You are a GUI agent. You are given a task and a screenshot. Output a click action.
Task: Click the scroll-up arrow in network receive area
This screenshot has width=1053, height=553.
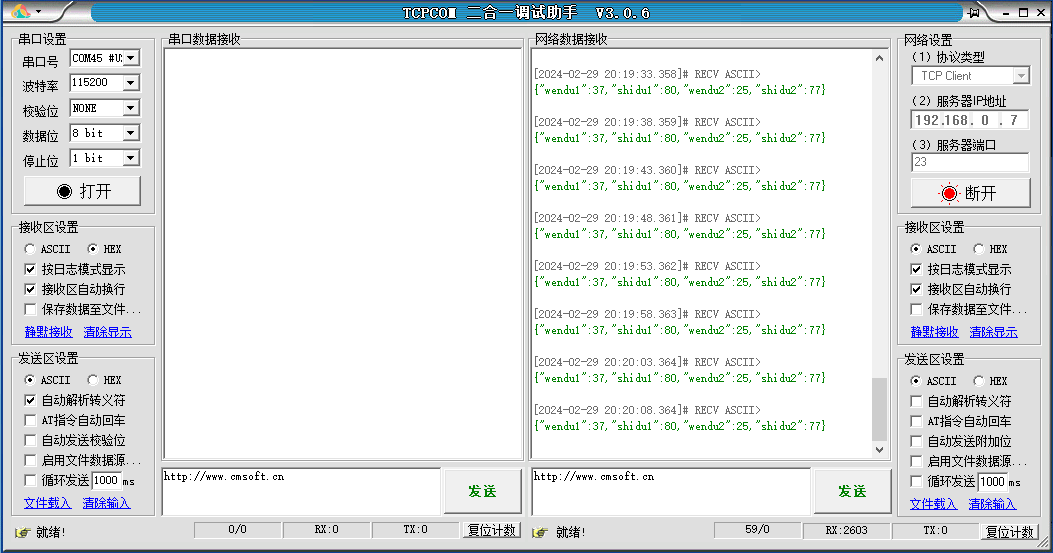click(x=879, y=58)
